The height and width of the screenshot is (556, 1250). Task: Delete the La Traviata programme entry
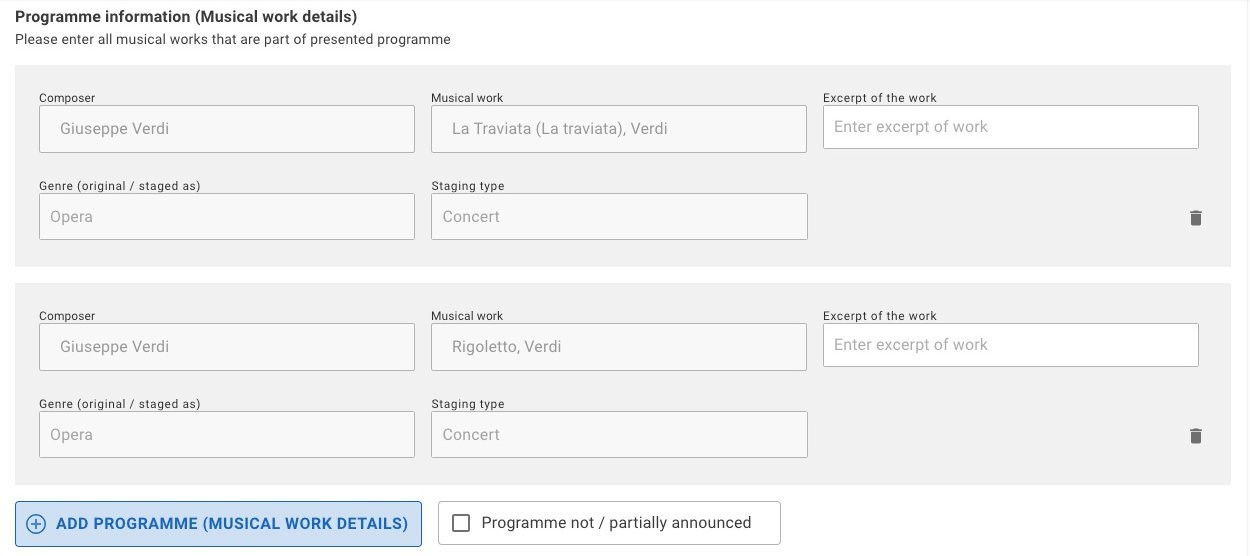pyautogui.click(x=1195, y=218)
